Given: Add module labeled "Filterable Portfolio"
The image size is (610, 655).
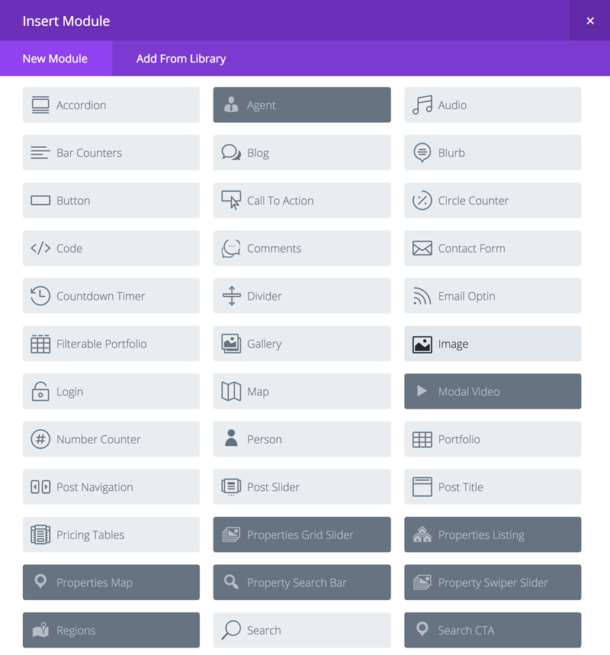Looking at the screenshot, I should click(111, 343).
